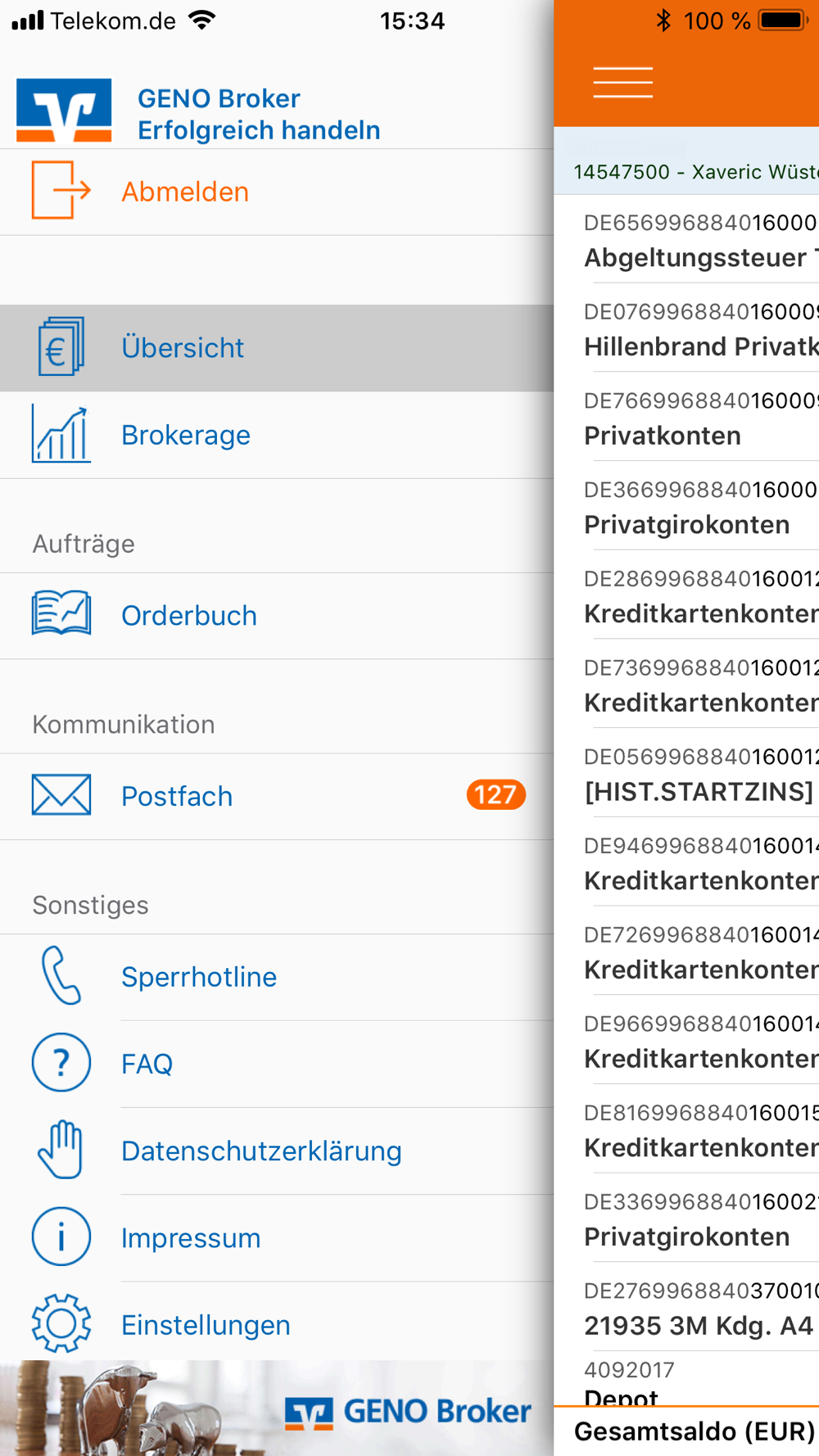Open the Brokerage chart icon
Screen dimensions: 819x1456
point(61,434)
